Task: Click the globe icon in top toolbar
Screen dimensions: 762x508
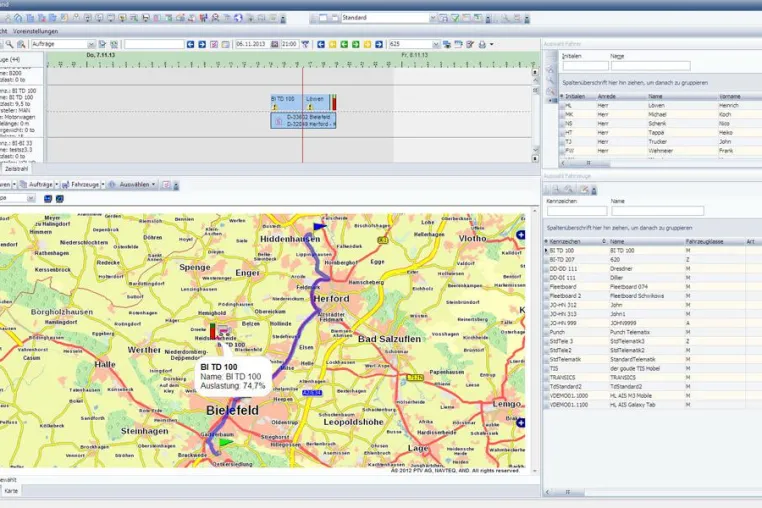Action: tap(238, 18)
